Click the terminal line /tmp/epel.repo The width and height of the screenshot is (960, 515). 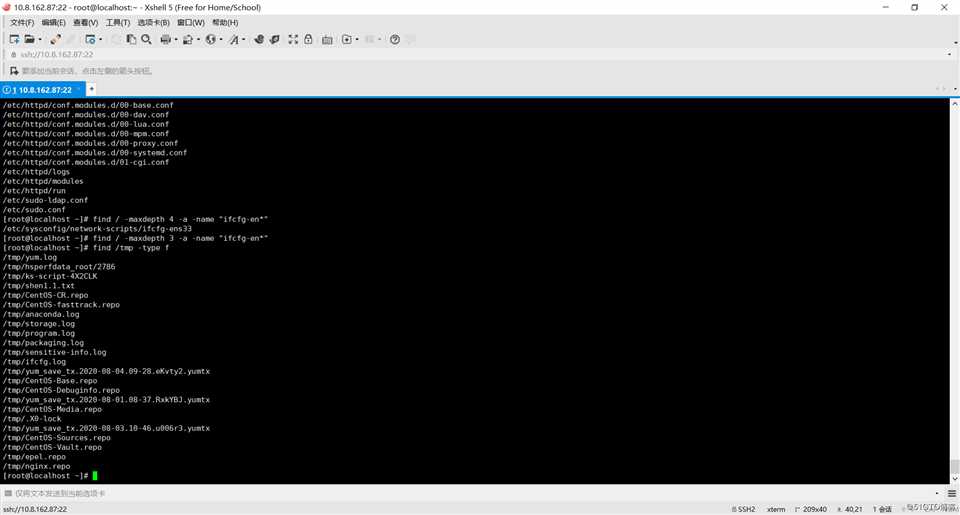34,457
